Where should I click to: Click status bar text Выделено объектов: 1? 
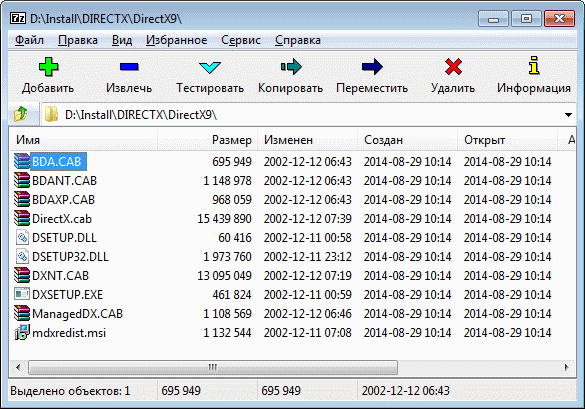(70, 391)
